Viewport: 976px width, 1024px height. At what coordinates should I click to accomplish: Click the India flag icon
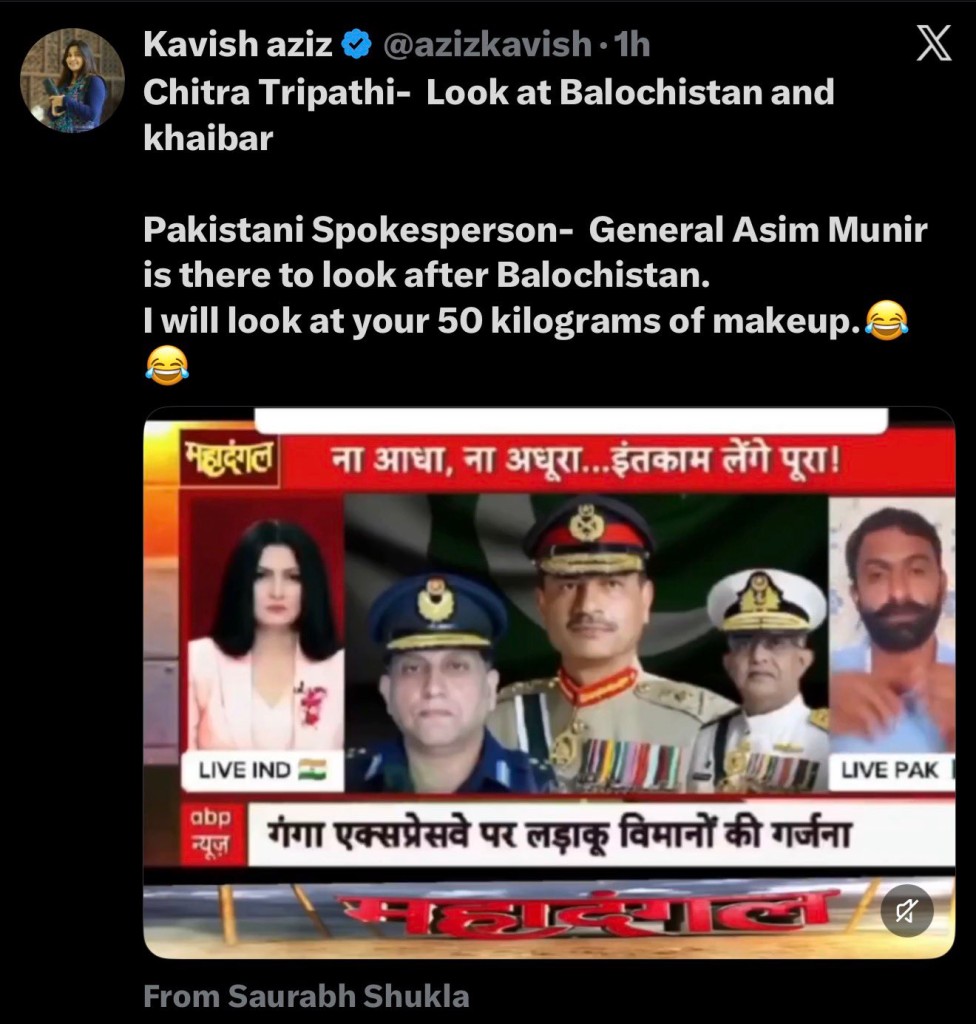(312, 770)
